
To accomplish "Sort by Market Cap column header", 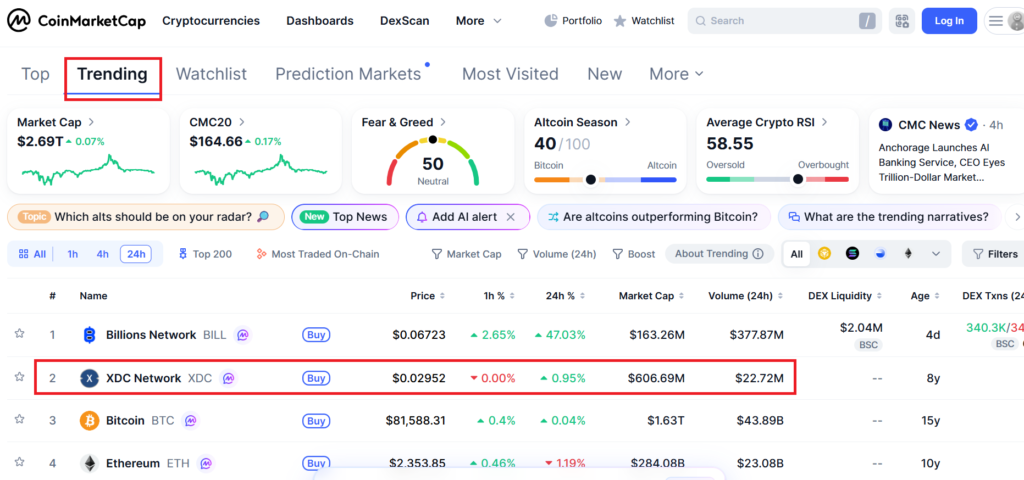I will (651, 296).
